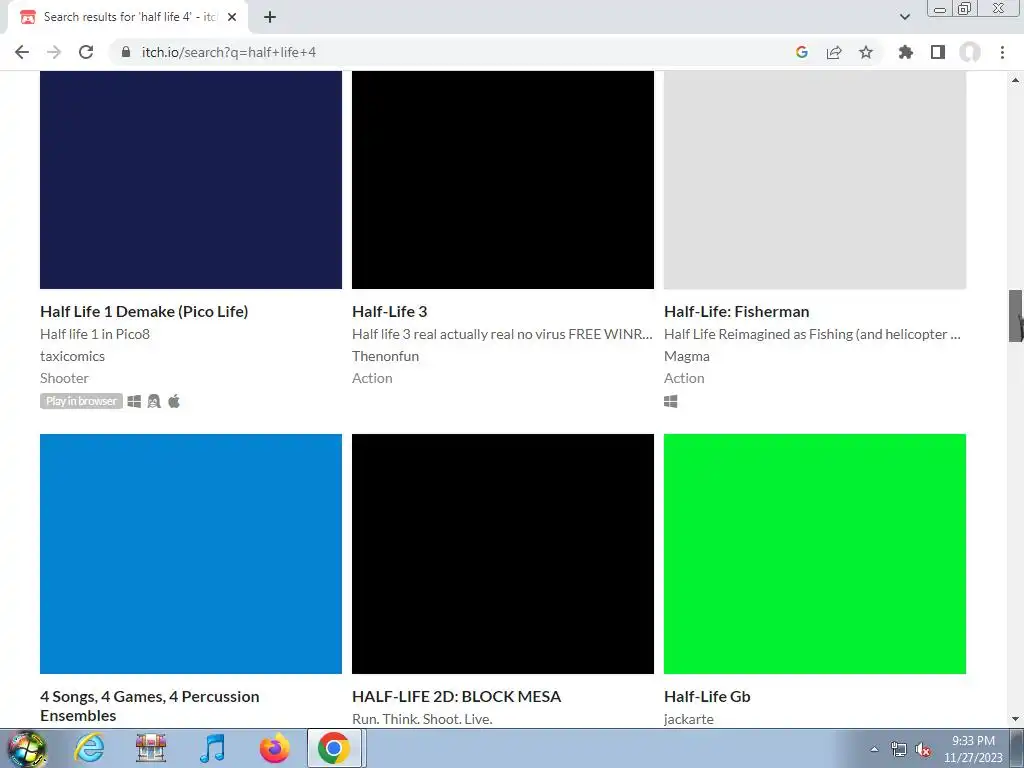Click the Shooter genre under Pico Life
This screenshot has width=1024, height=768.
point(64,378)
